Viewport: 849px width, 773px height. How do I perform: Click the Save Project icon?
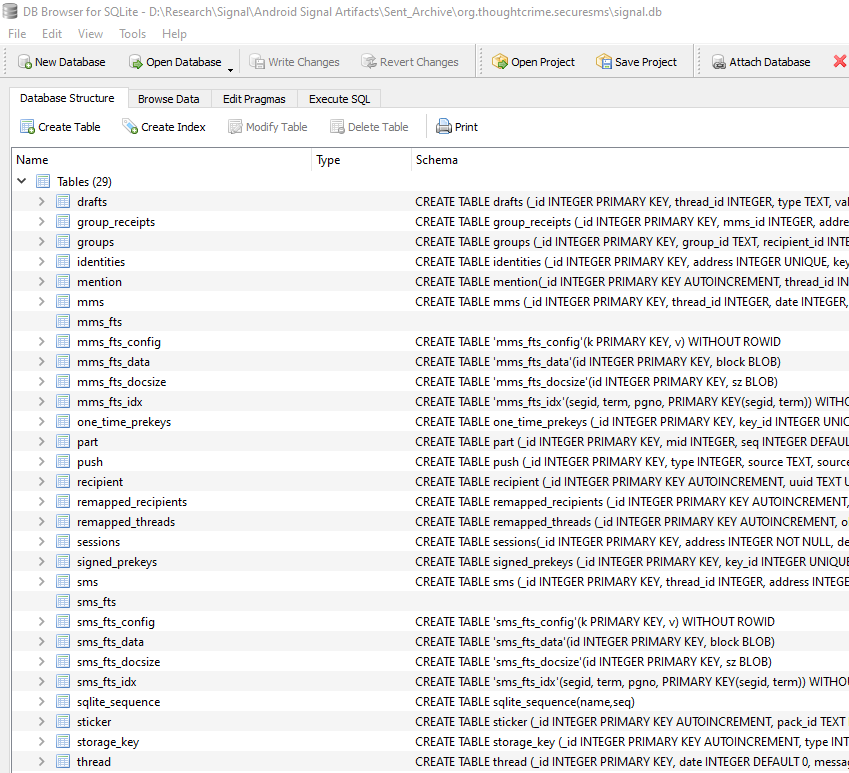pos(604,62)
